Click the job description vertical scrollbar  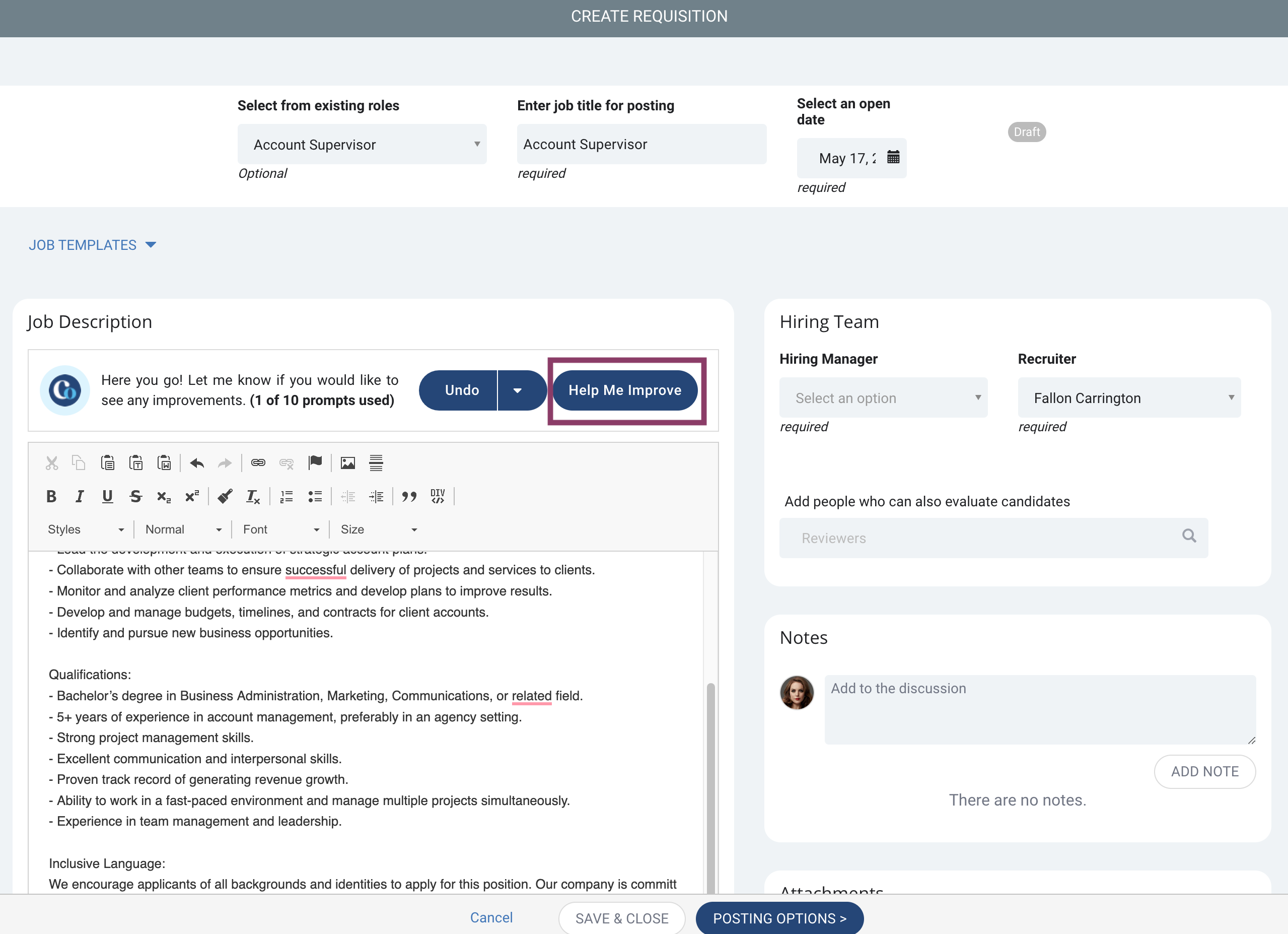pos(710,787)
